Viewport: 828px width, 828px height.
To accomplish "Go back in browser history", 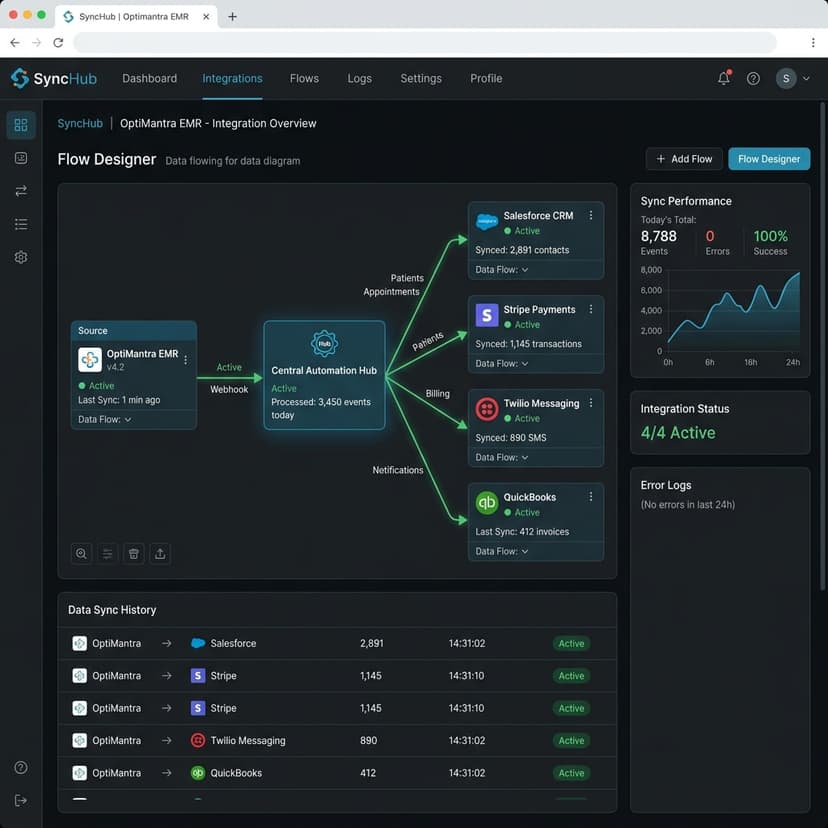I will point(15,42).
